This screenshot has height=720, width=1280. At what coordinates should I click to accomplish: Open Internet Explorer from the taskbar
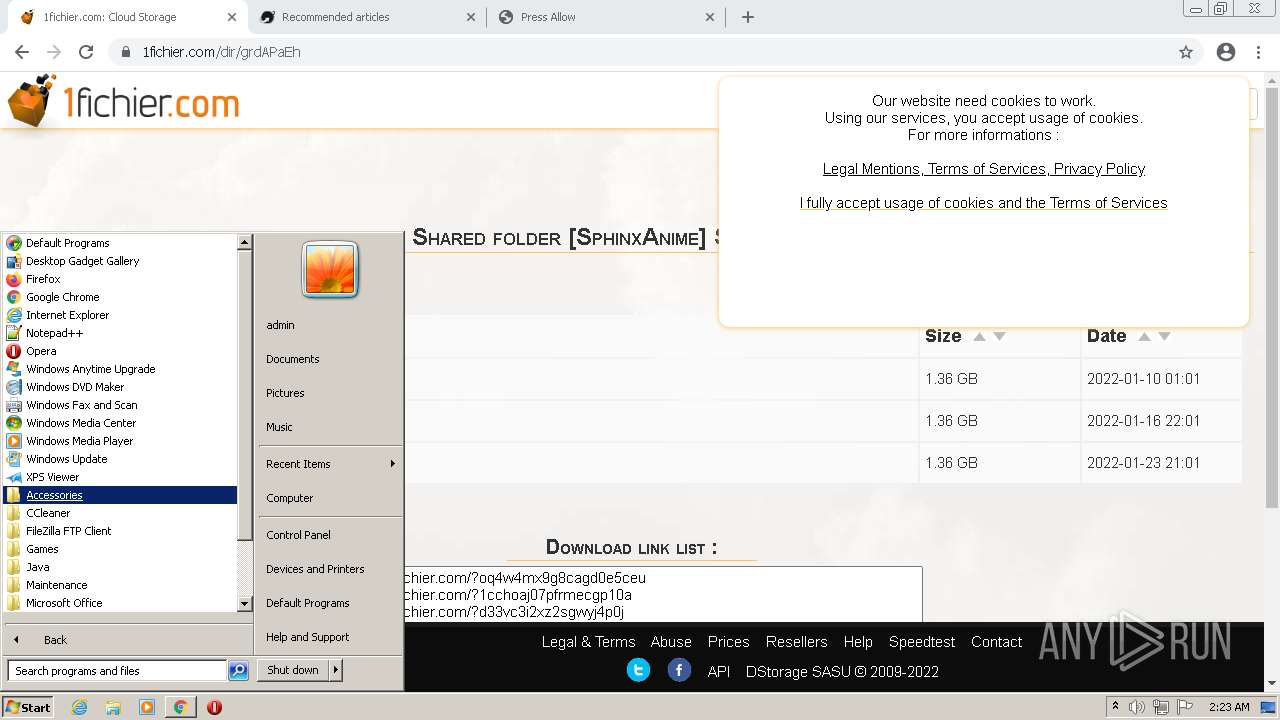[80, 707]
